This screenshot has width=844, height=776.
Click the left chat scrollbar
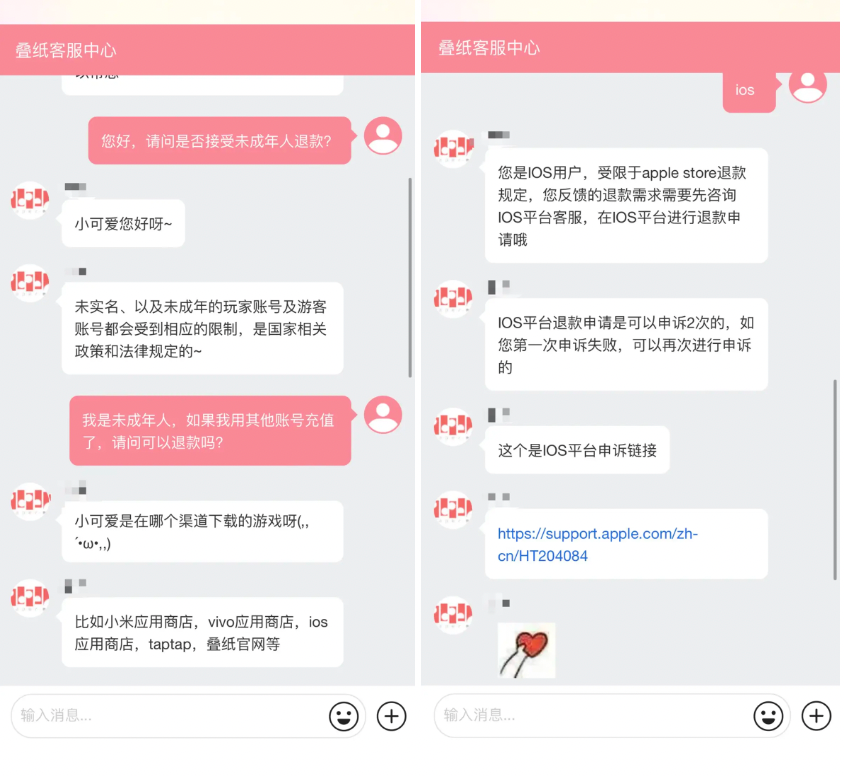410,277
